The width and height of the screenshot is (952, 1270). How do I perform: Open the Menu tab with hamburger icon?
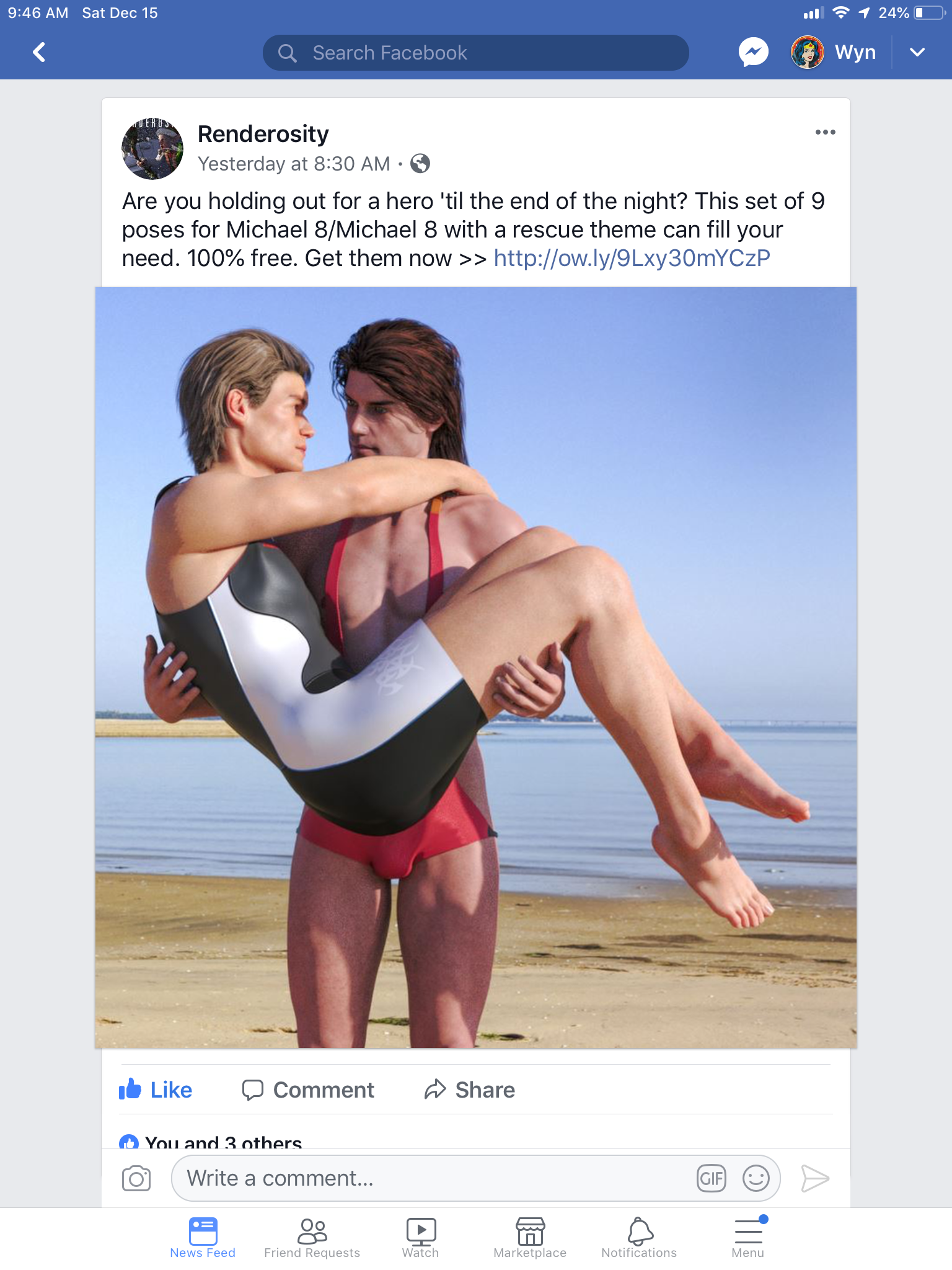[748, 1238]
